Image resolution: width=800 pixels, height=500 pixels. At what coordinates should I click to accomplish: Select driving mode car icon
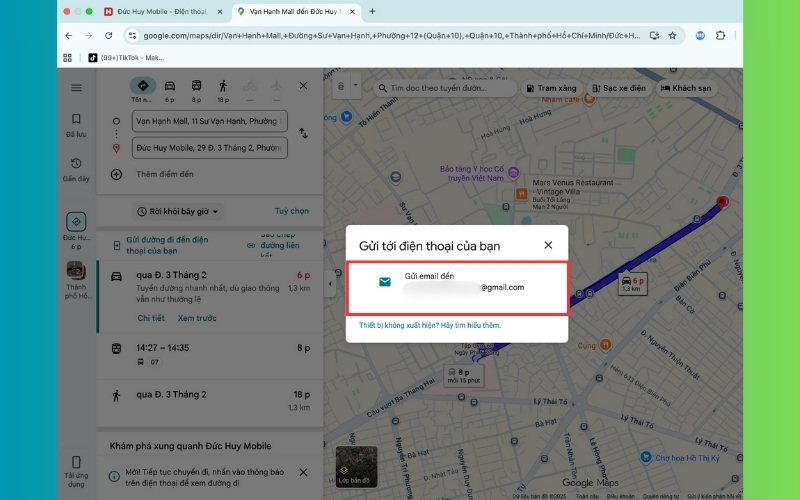170,86
